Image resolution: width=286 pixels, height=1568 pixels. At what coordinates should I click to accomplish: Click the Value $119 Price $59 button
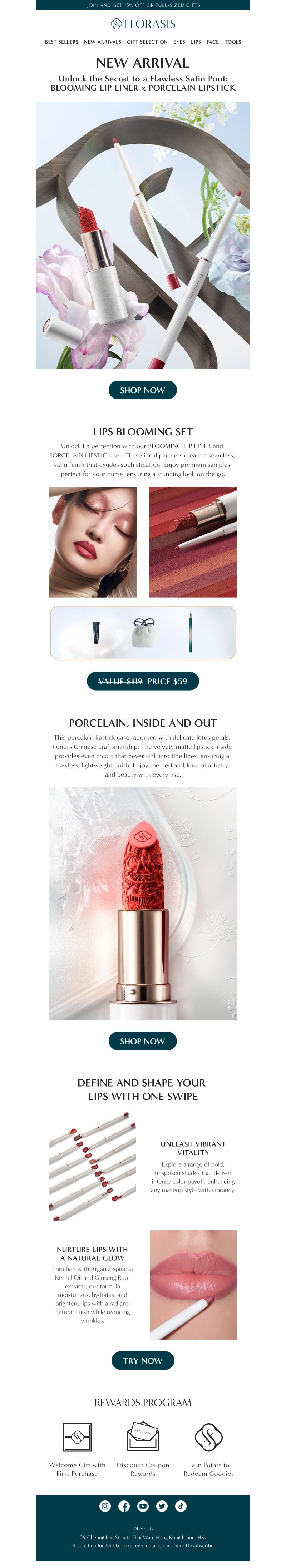click(x=143, y=681)
